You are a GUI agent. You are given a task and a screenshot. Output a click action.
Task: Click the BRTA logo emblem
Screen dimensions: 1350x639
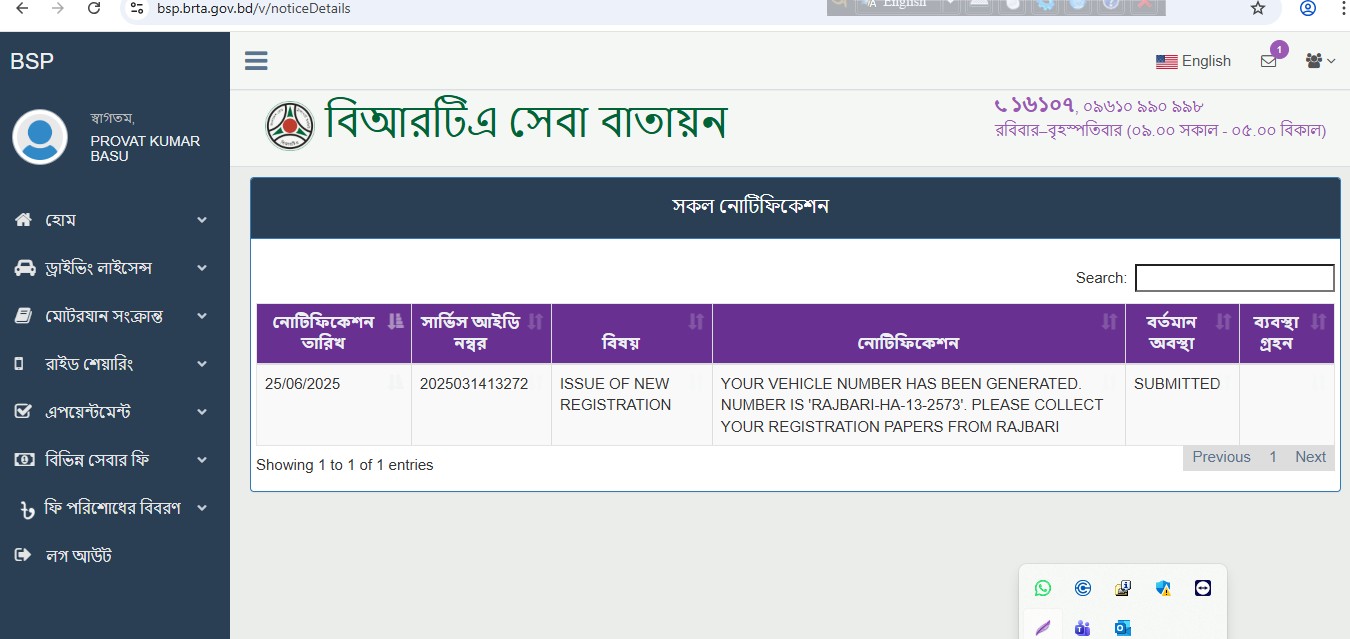pyautogui.click(x=290, y=126)
